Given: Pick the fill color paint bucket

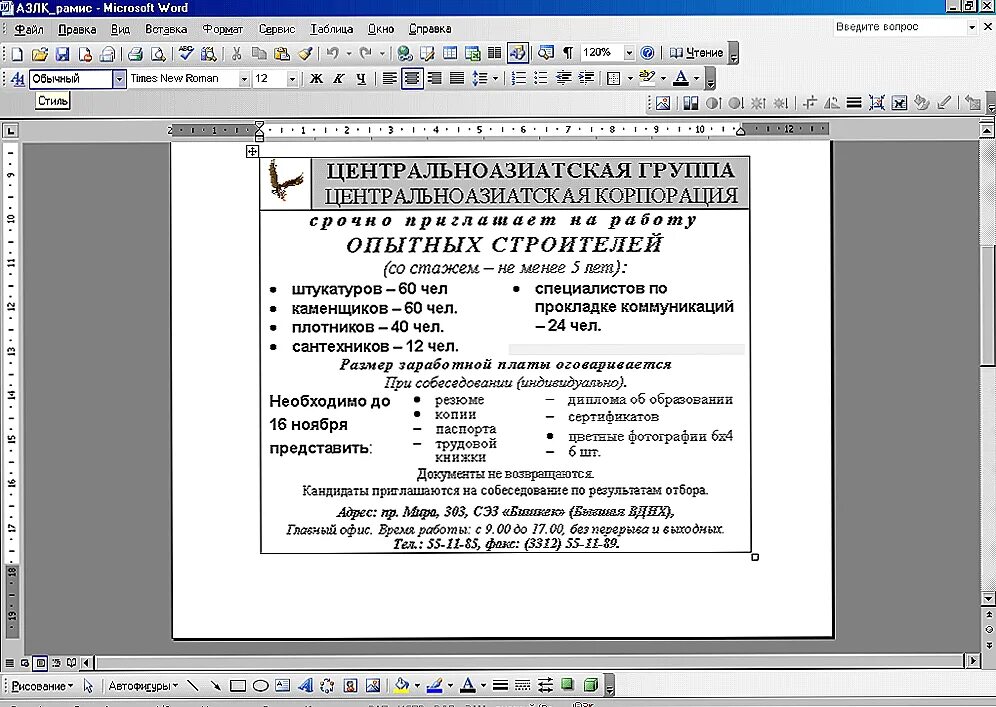Looking at the screenshot, I should (401, 686).
